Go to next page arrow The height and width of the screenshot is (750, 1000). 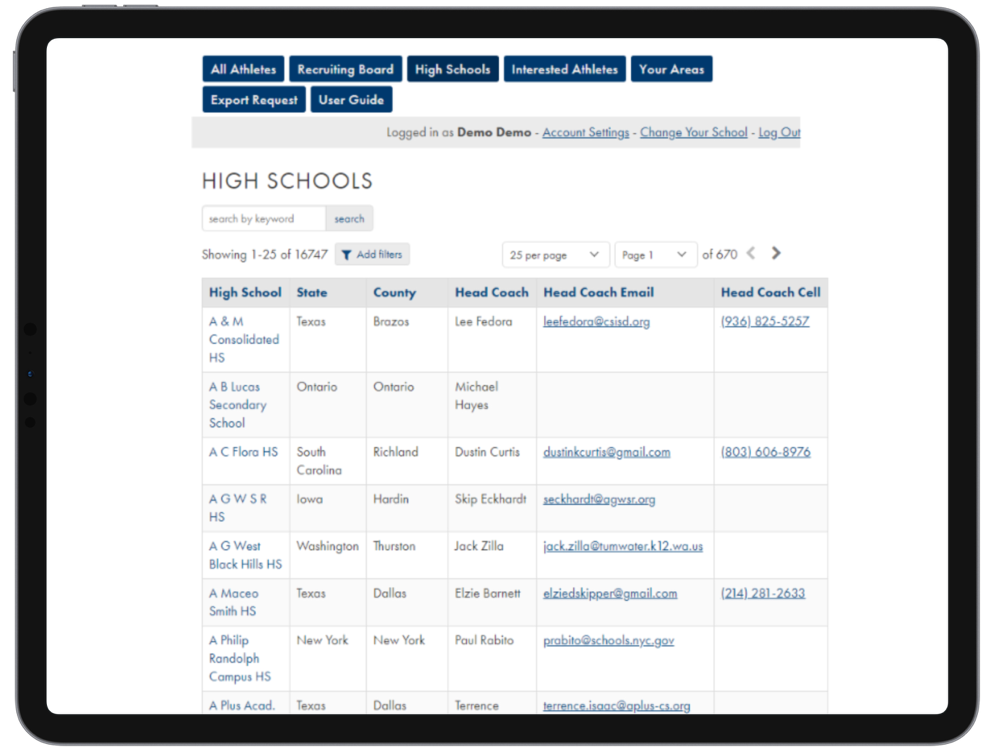click(x=776, y=253)
